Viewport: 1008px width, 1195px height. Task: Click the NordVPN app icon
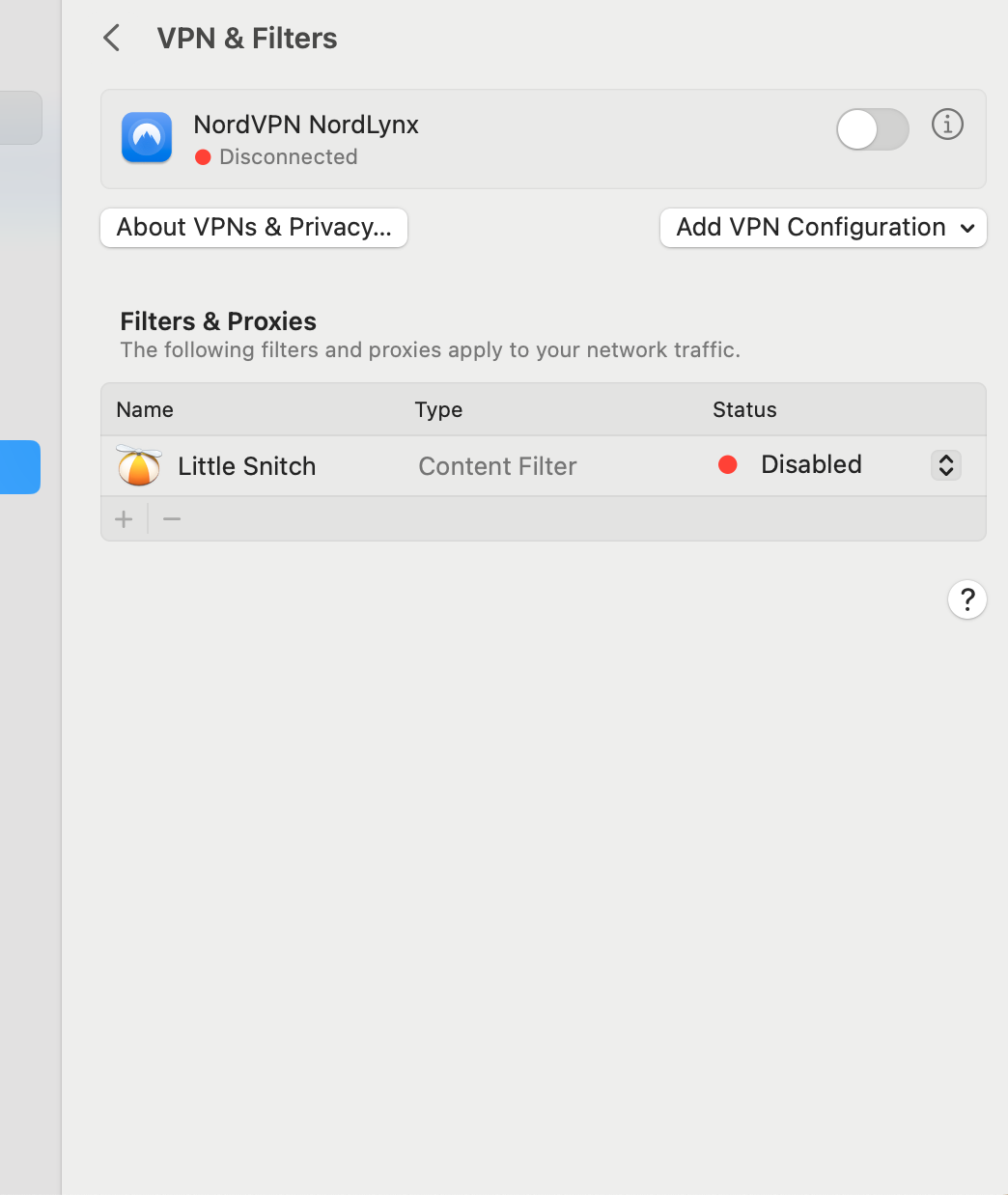pyautogui.click(x=147, y=138)
